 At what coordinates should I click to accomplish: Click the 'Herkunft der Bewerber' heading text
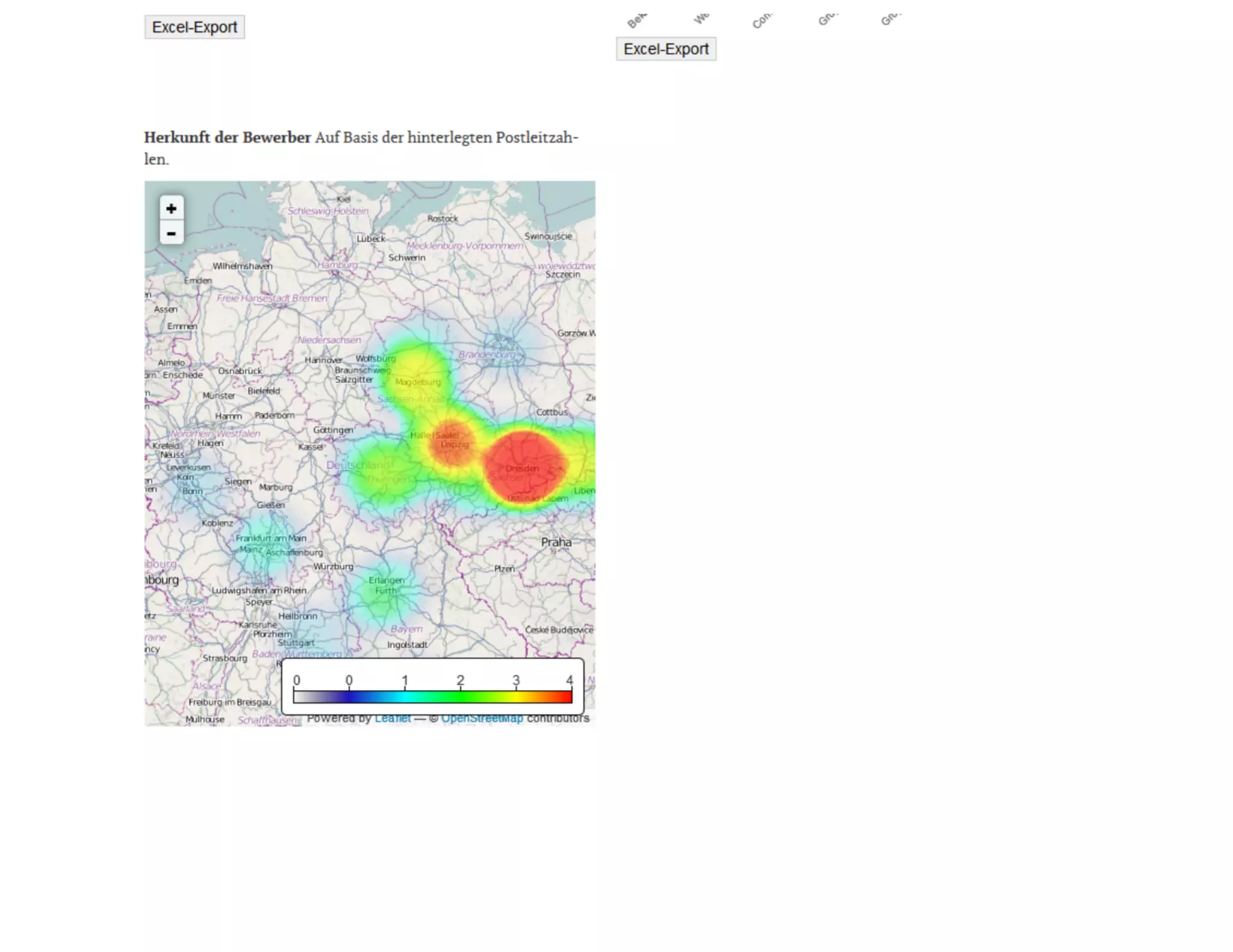[x=227, y=137]
